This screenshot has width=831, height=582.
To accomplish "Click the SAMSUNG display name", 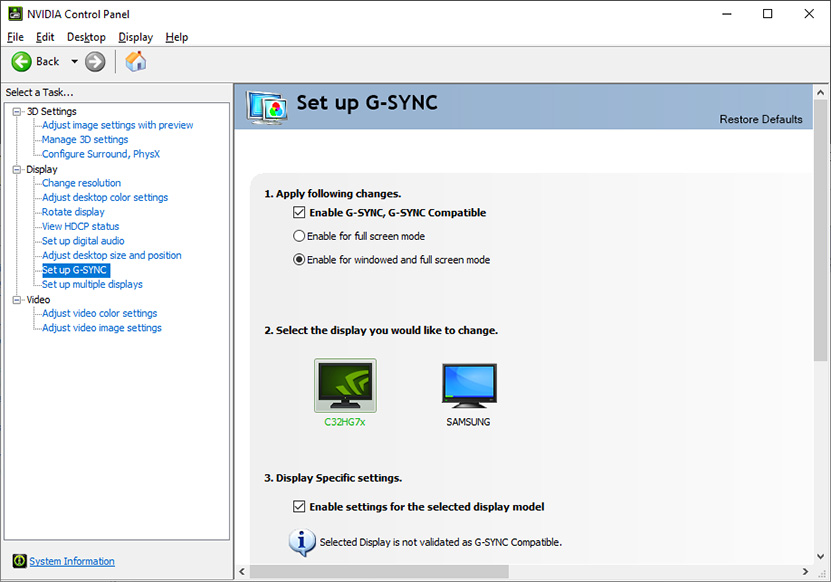I will pyautogui.click(x=468, y=422).
